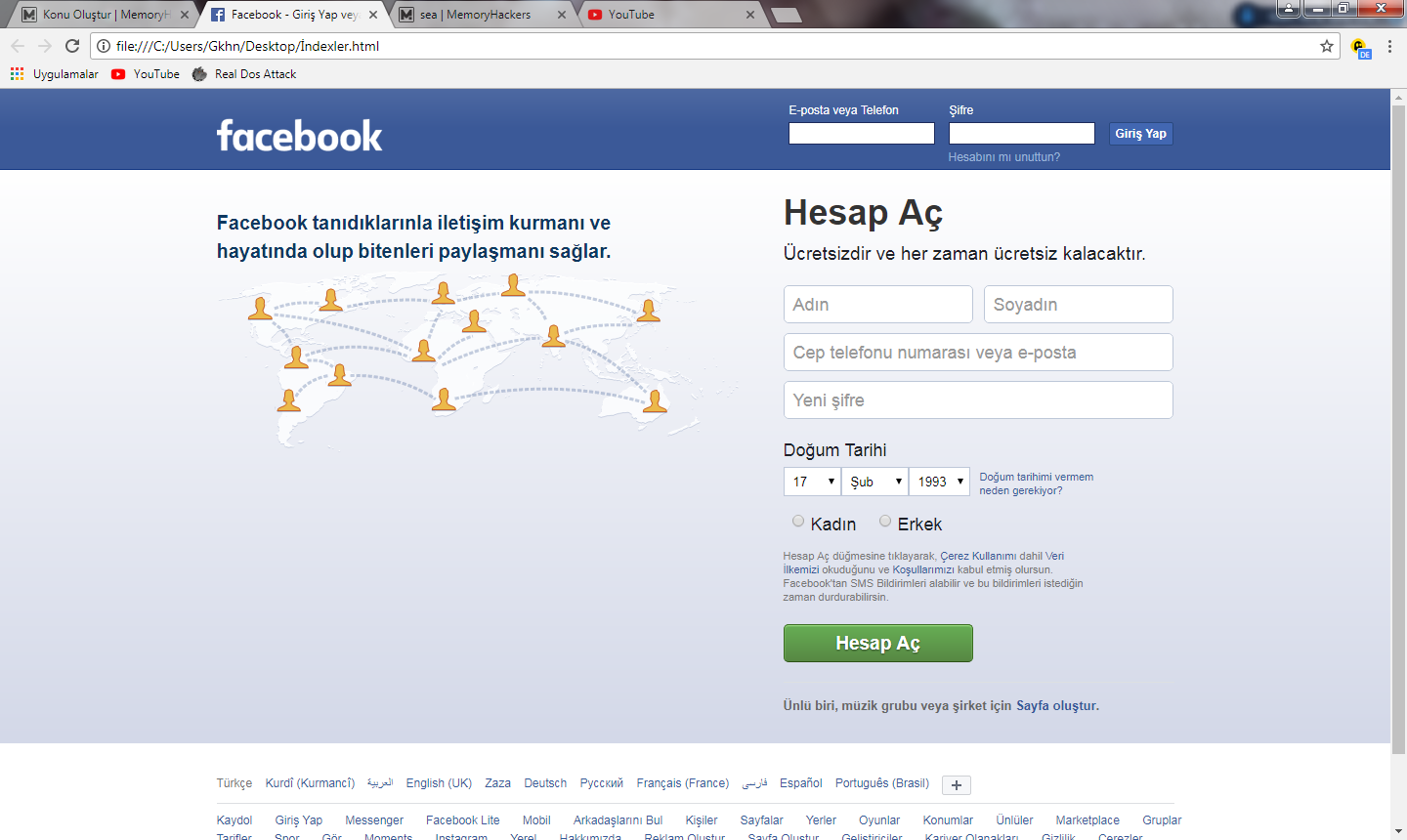Open the Koşullarımızı terms link
This screenshot has width=1407, height=840.
click(x=922, y=569)
